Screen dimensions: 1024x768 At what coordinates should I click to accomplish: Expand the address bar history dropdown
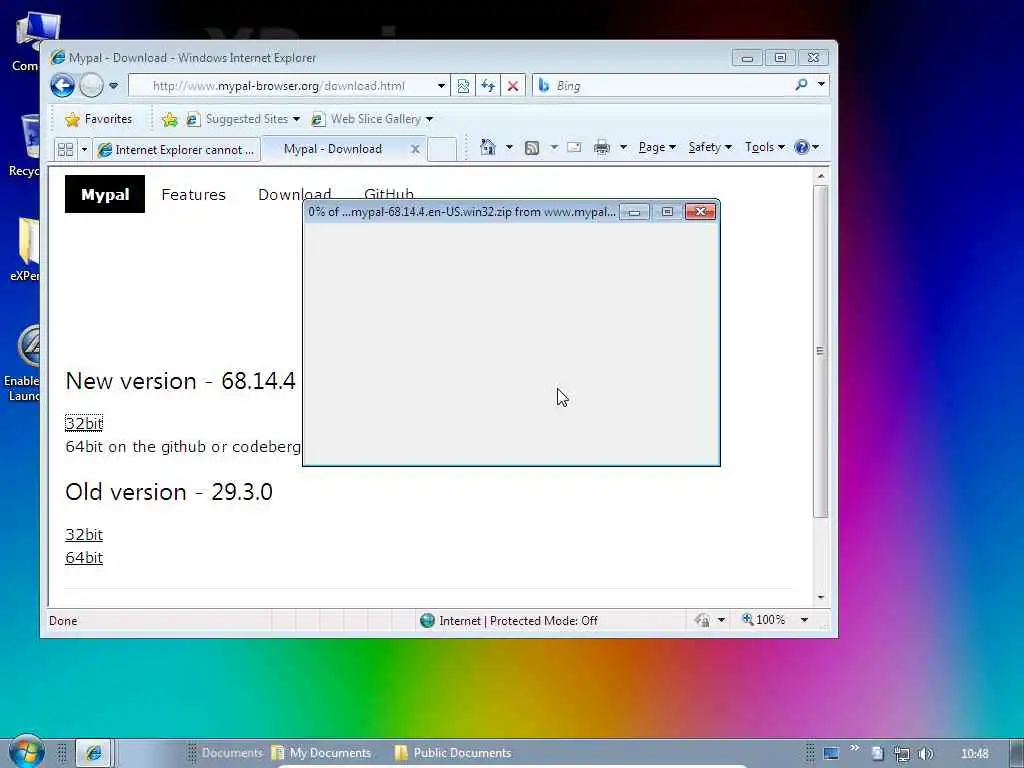coord(441,86)
